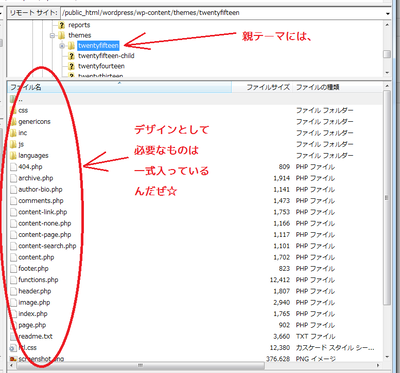Screen dimensions: 400x373
Task: Click the twentyfifteen-child folder question-mark icon
Action: coord(71,56)
